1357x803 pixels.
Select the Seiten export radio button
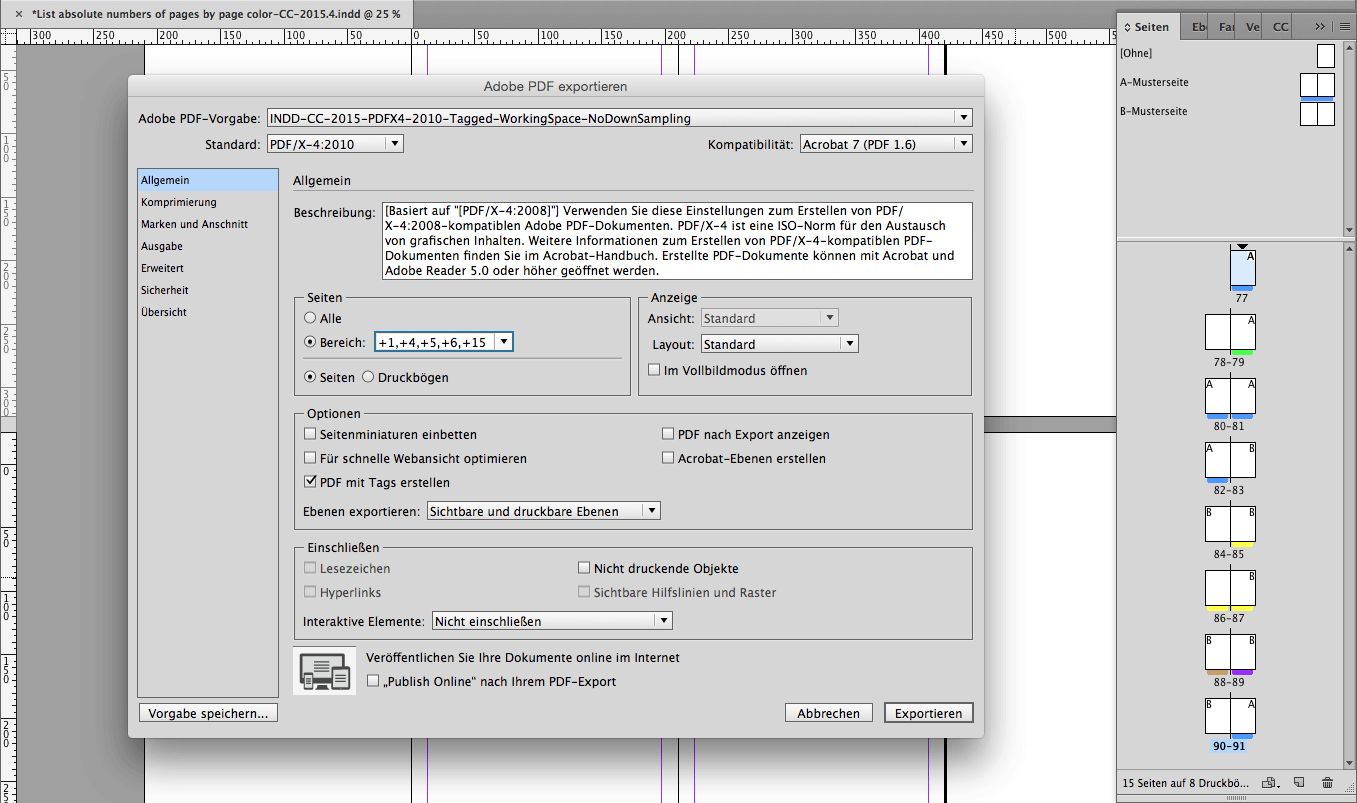click(x=310, y=377)
